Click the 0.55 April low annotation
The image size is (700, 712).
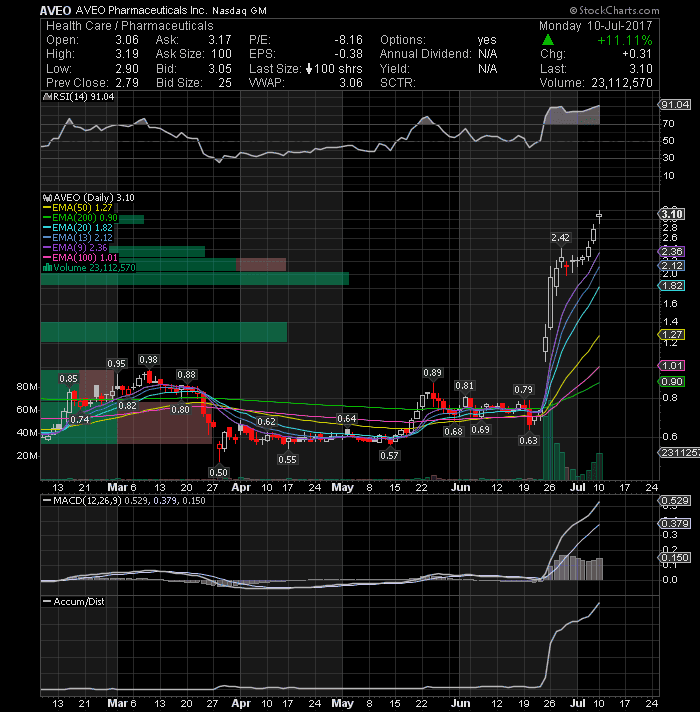[x=287, y=460]
